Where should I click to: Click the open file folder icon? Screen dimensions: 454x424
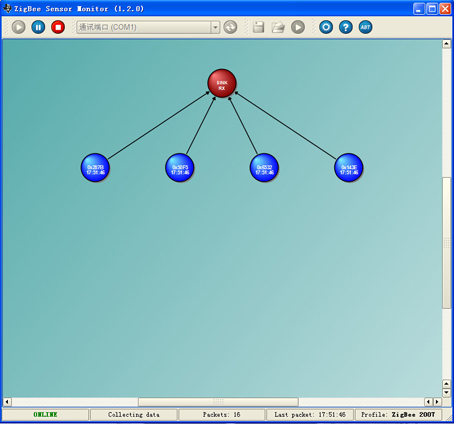coord(278,27)
